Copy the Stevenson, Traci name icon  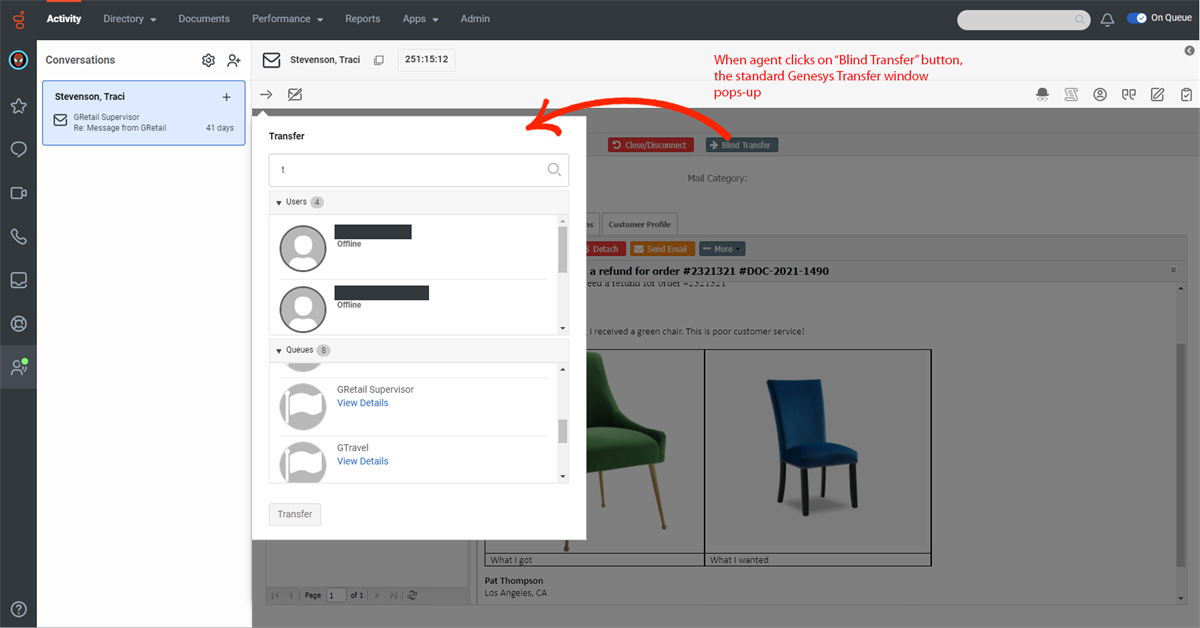tap(378, 60)
